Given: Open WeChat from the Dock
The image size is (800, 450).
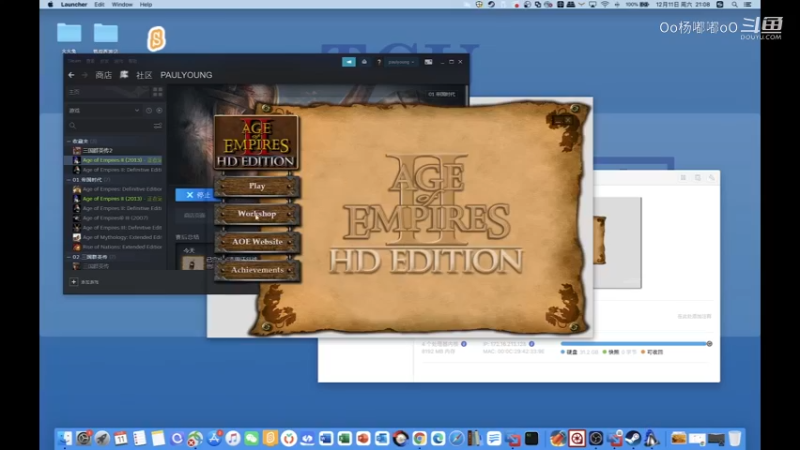Looking at the screenshot, I should [252, 438].
